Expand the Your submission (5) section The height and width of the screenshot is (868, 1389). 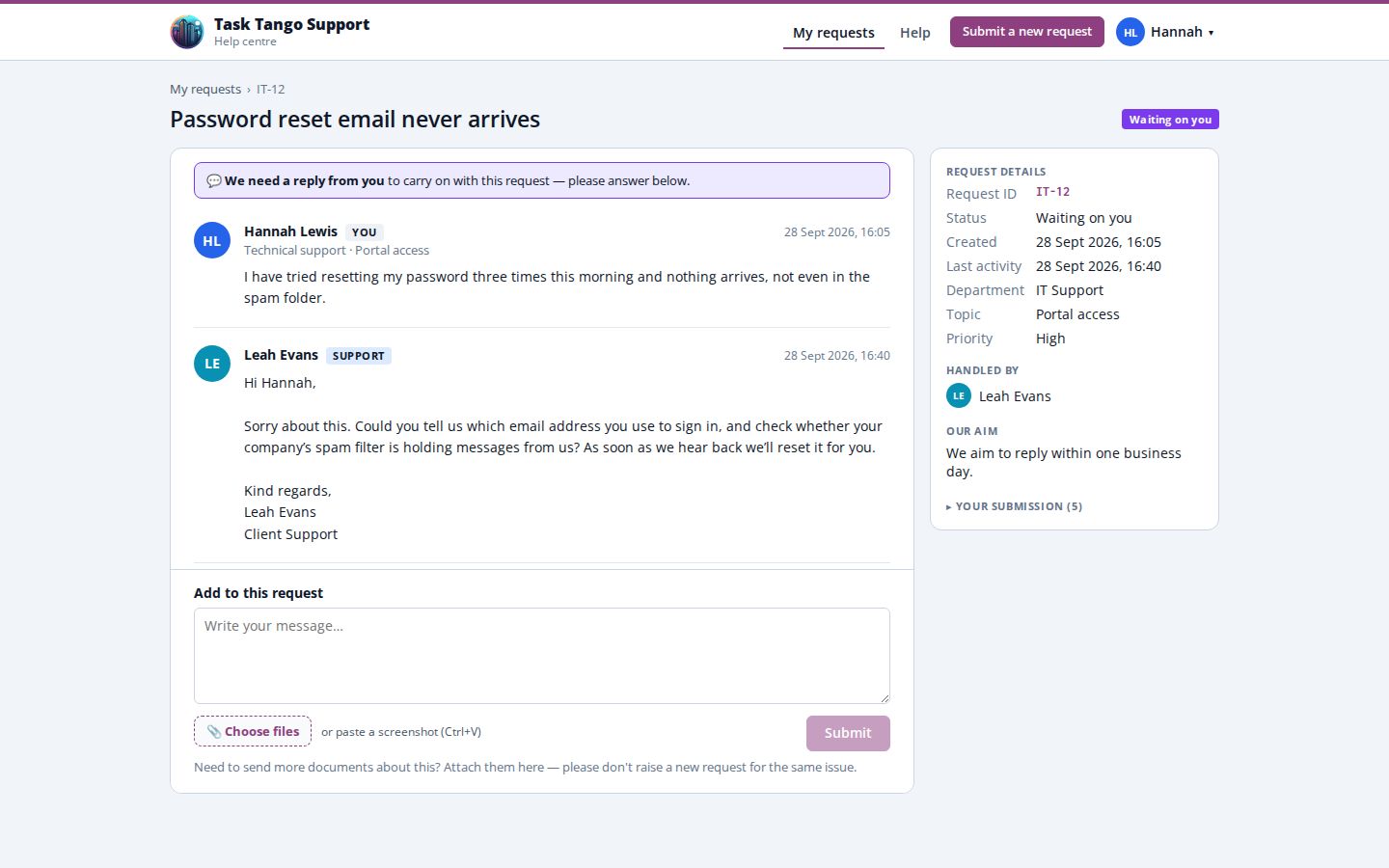coord(1015,506)
